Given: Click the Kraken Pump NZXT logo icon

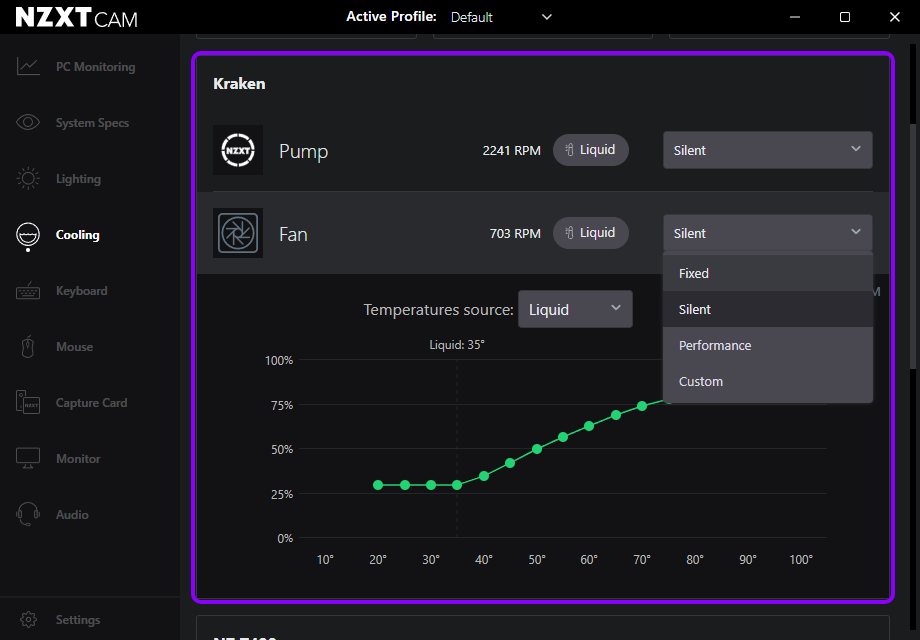Looking at the screenshot, I should (x=238, y=150).
